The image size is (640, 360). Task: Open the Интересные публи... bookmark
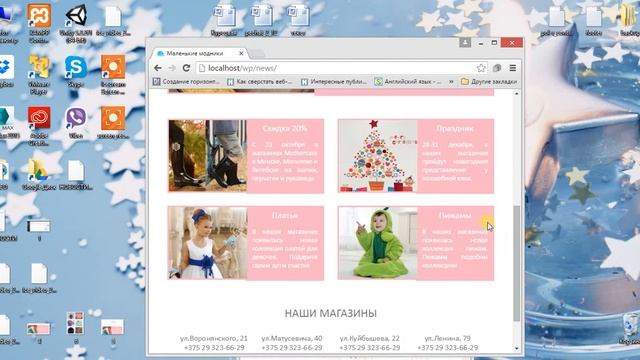(334, 82)
